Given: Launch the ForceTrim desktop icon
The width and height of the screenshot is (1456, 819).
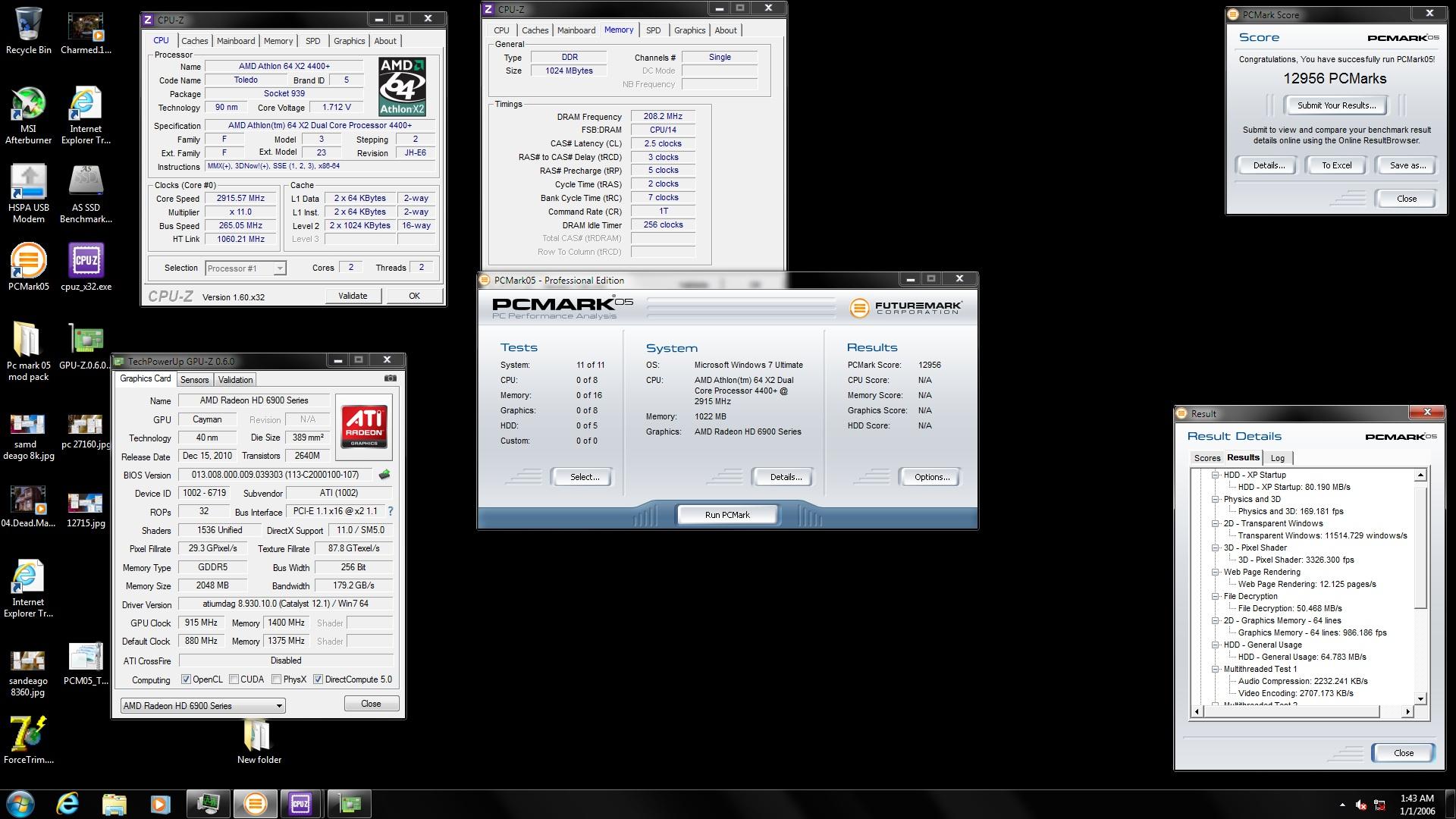Looking at the screenshot, I should [x=28, y=740].
